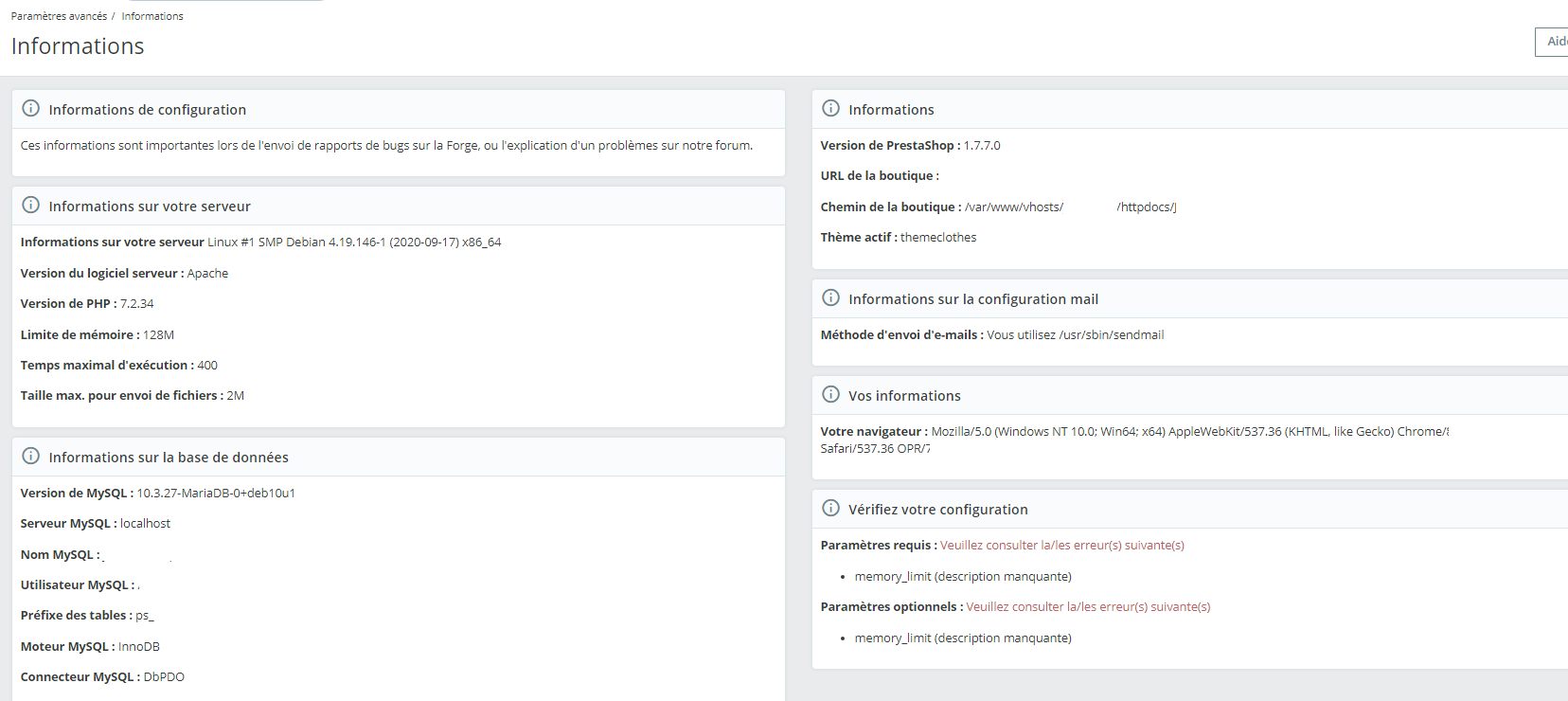Click the upload file size value 2M
The image size is (1568, 701).
(x=236, y=396)
